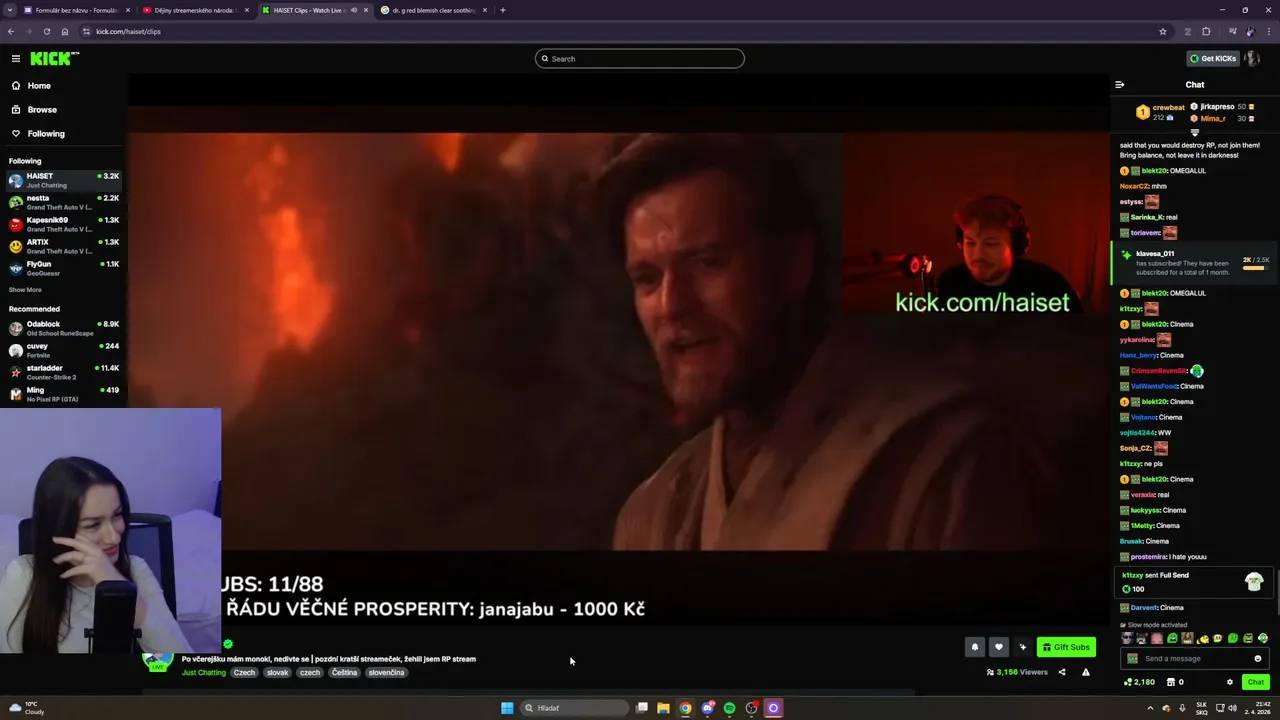The height and width of the screenshot is (720, 1280).
Task: Click crewbeat top gifter entry
Action: tap(1160, 112)
